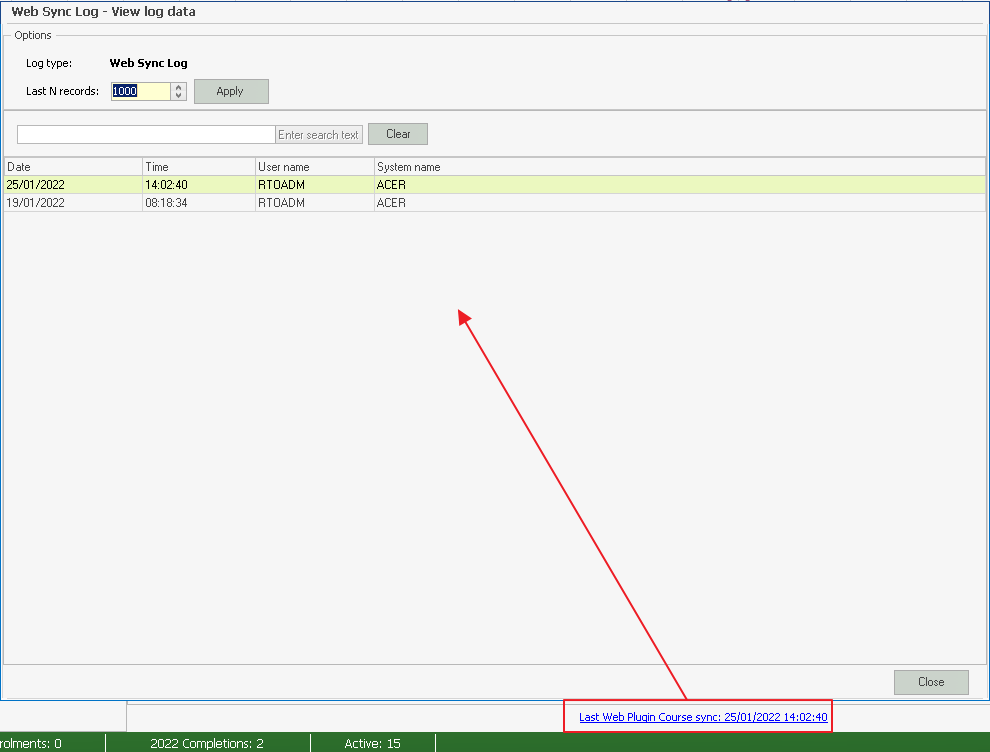Click the Web Sync Log type label

tap(148, 63)
